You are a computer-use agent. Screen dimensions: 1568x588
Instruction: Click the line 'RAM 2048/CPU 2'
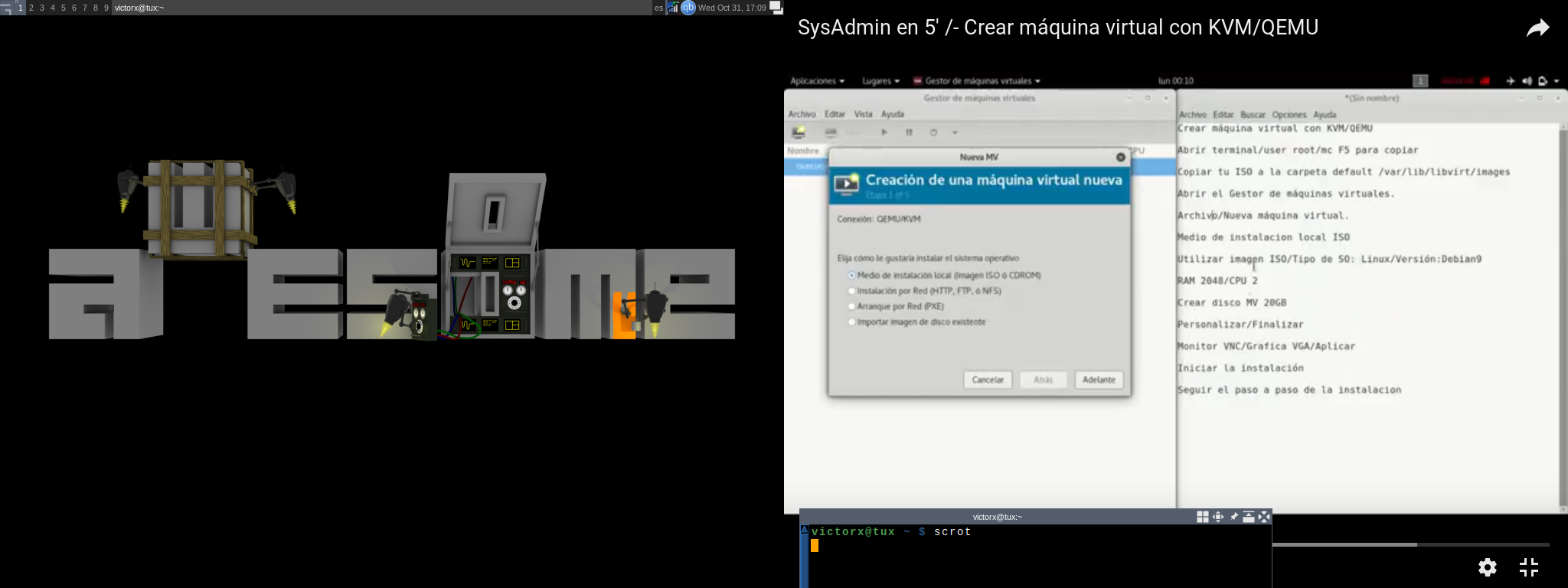(x=1217, y=281)
